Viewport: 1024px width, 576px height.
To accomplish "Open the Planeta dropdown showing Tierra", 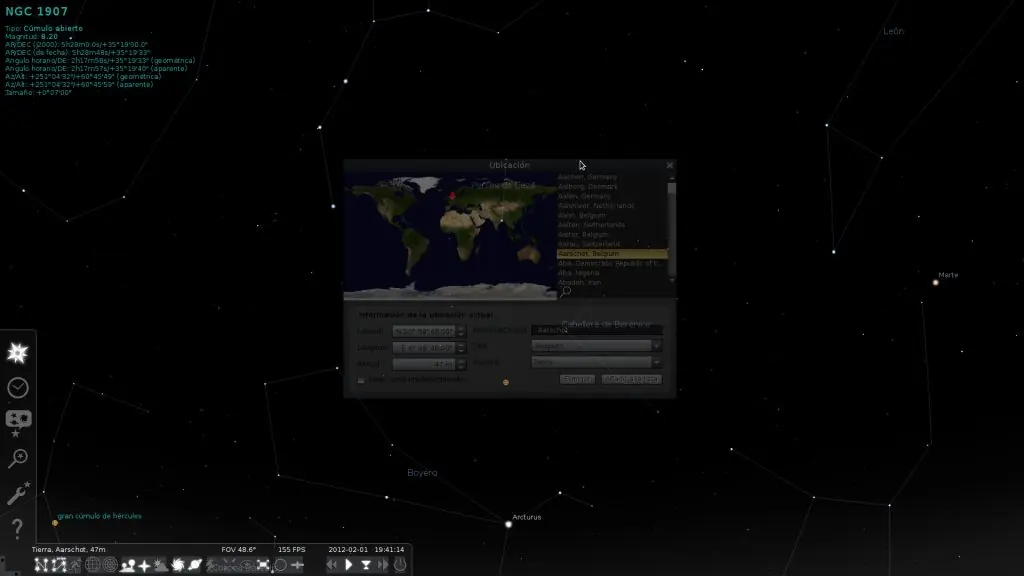I will pyautogui.click(x=595, y=363).
